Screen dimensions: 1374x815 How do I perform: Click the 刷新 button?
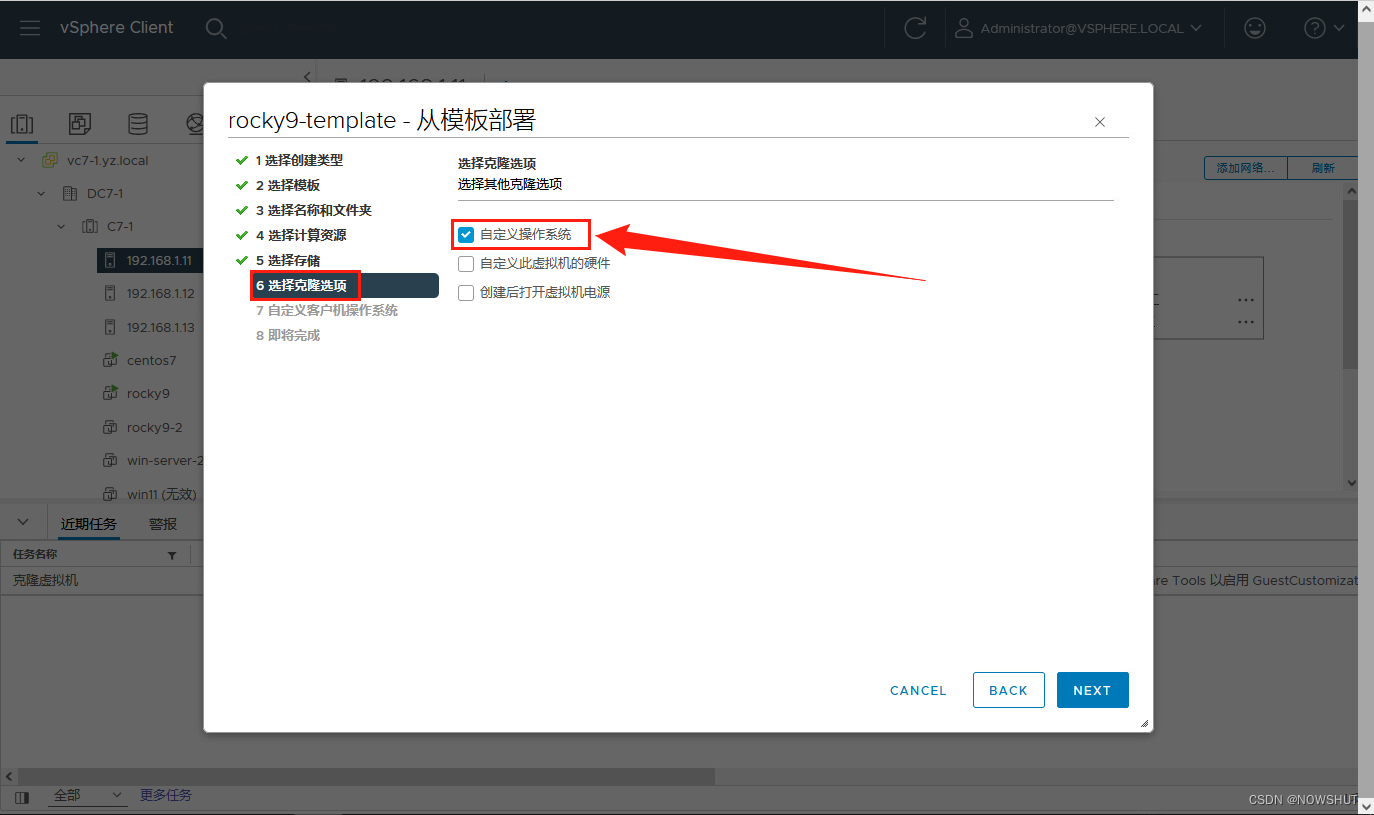(1323, 168)
